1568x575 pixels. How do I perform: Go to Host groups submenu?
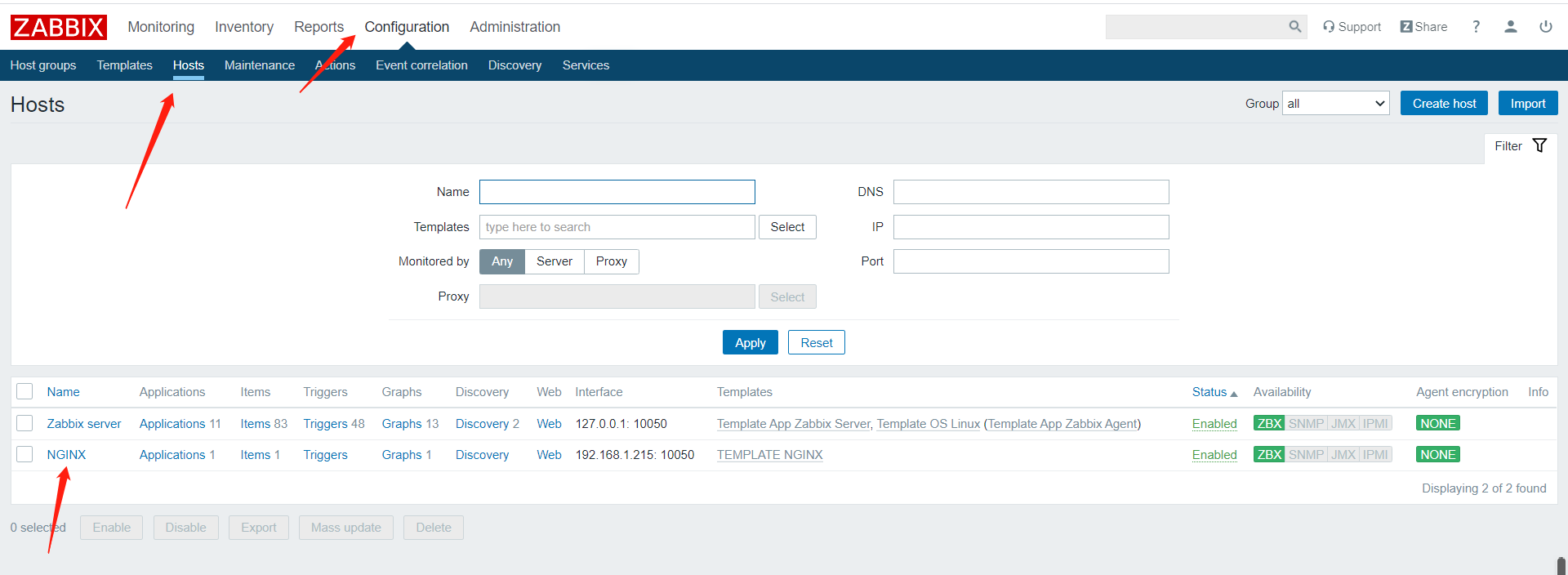click(43, 65)
